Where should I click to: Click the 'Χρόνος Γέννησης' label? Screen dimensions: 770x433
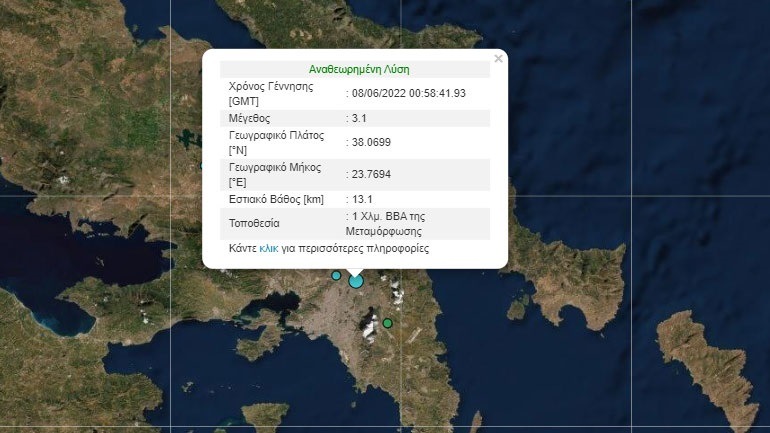(271, 86)
